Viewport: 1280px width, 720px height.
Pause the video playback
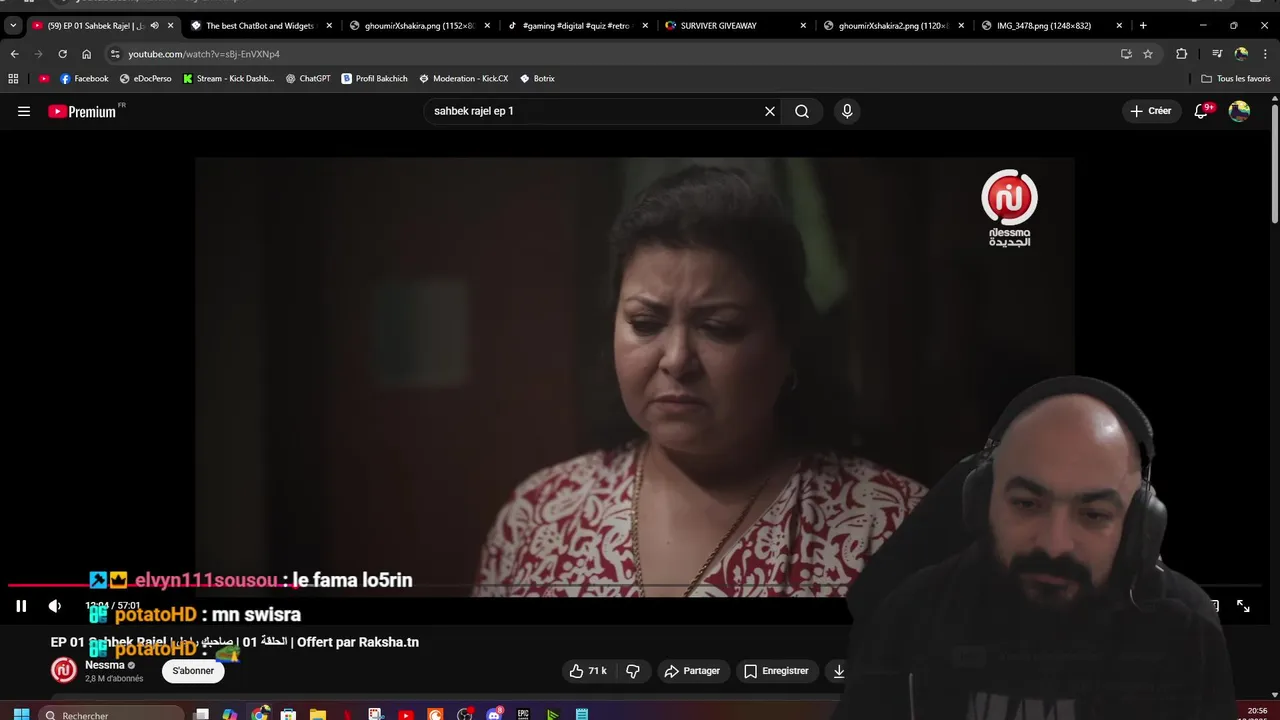coord(21,606)
